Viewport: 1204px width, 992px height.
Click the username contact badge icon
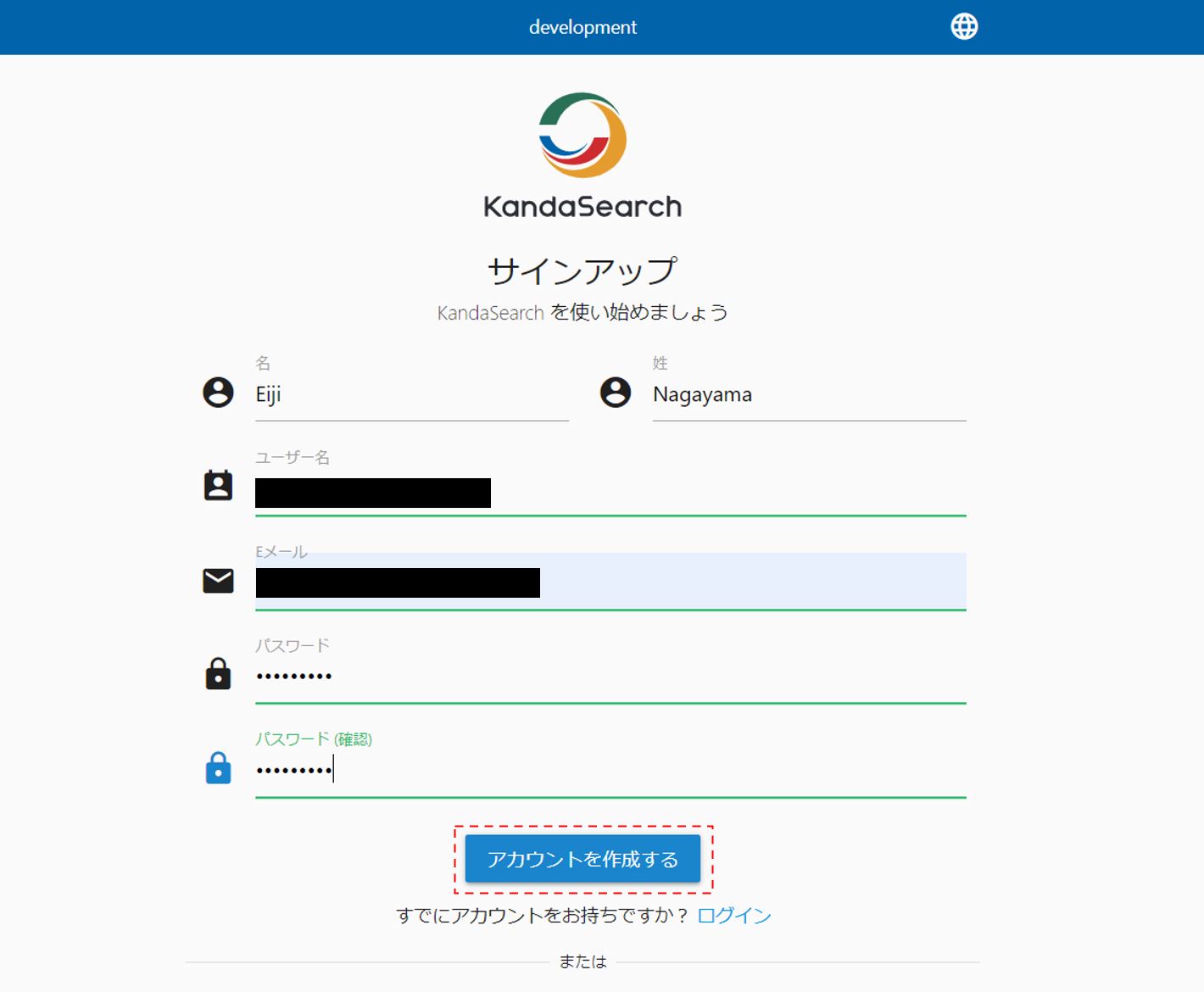coord(218,485)
